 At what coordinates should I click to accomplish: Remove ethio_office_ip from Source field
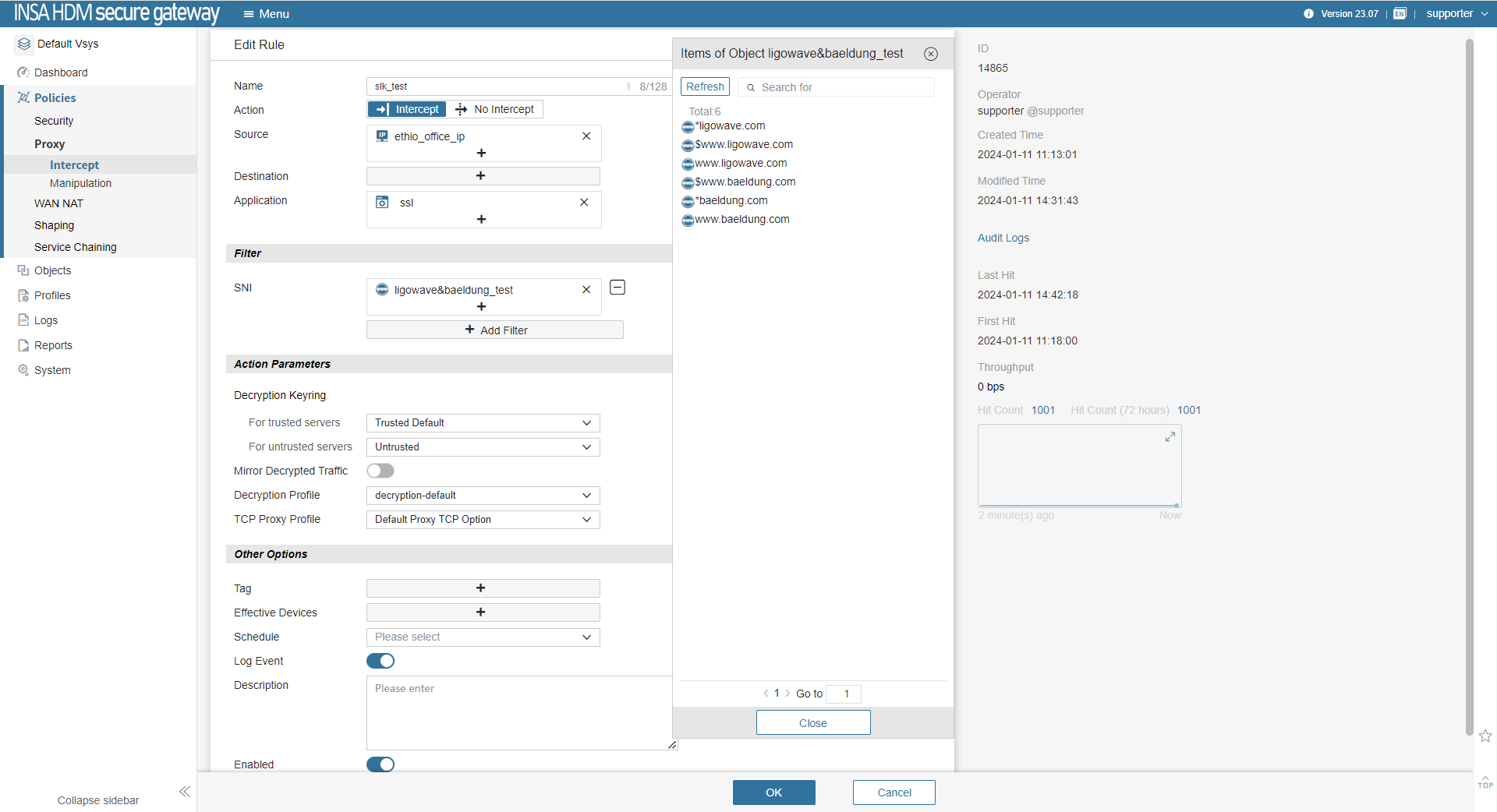point(586,136)
